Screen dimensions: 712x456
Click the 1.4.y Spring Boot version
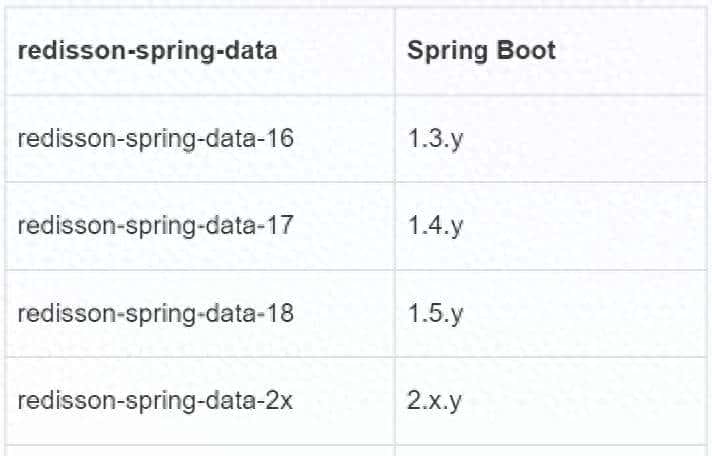pos(435,226)
